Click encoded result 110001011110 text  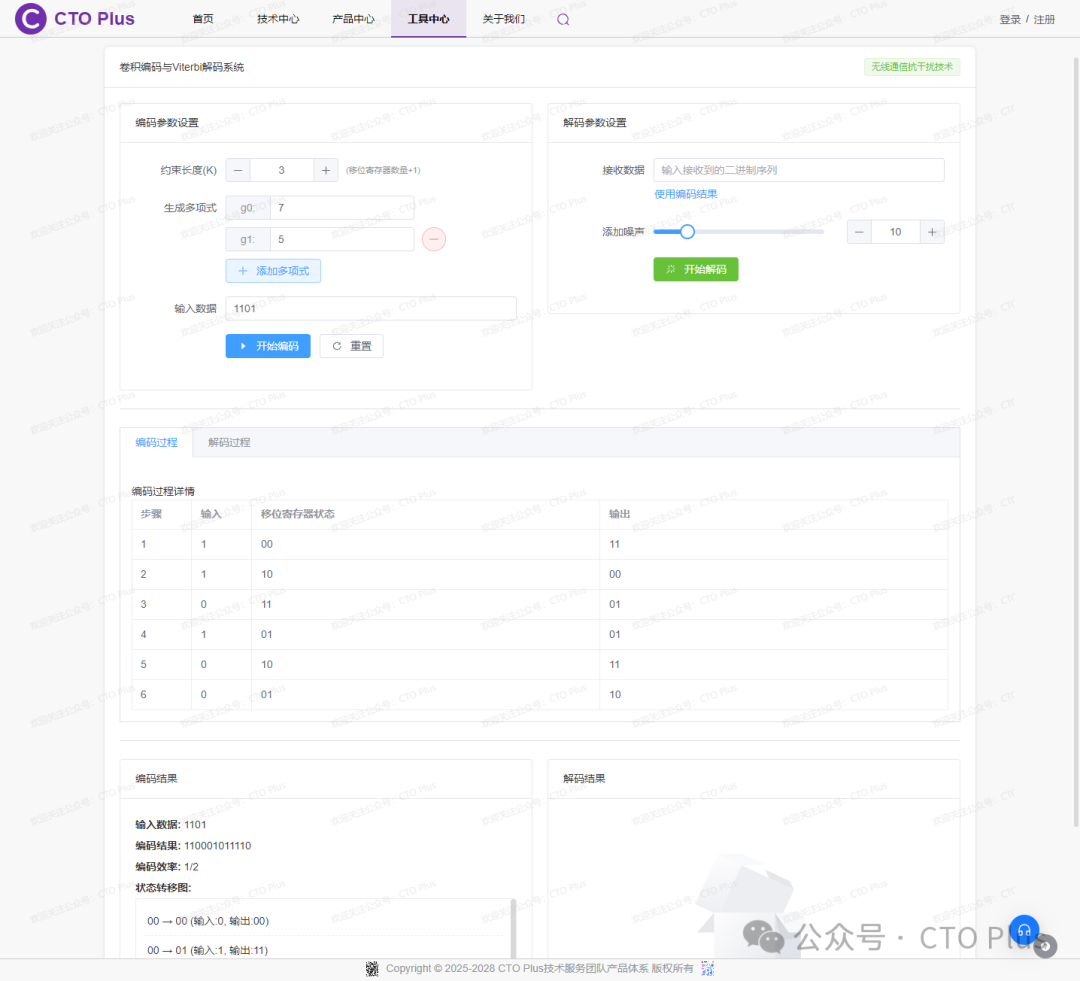[218, 846]
